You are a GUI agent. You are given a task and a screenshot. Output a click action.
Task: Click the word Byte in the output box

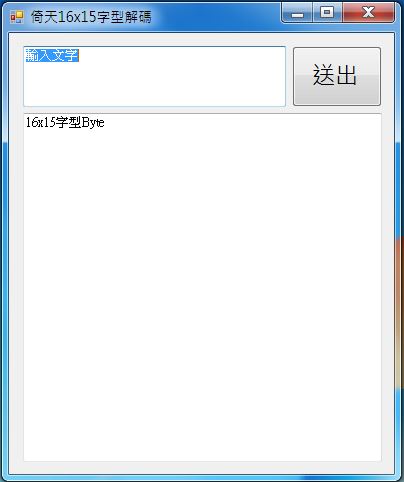pos(93,123)
